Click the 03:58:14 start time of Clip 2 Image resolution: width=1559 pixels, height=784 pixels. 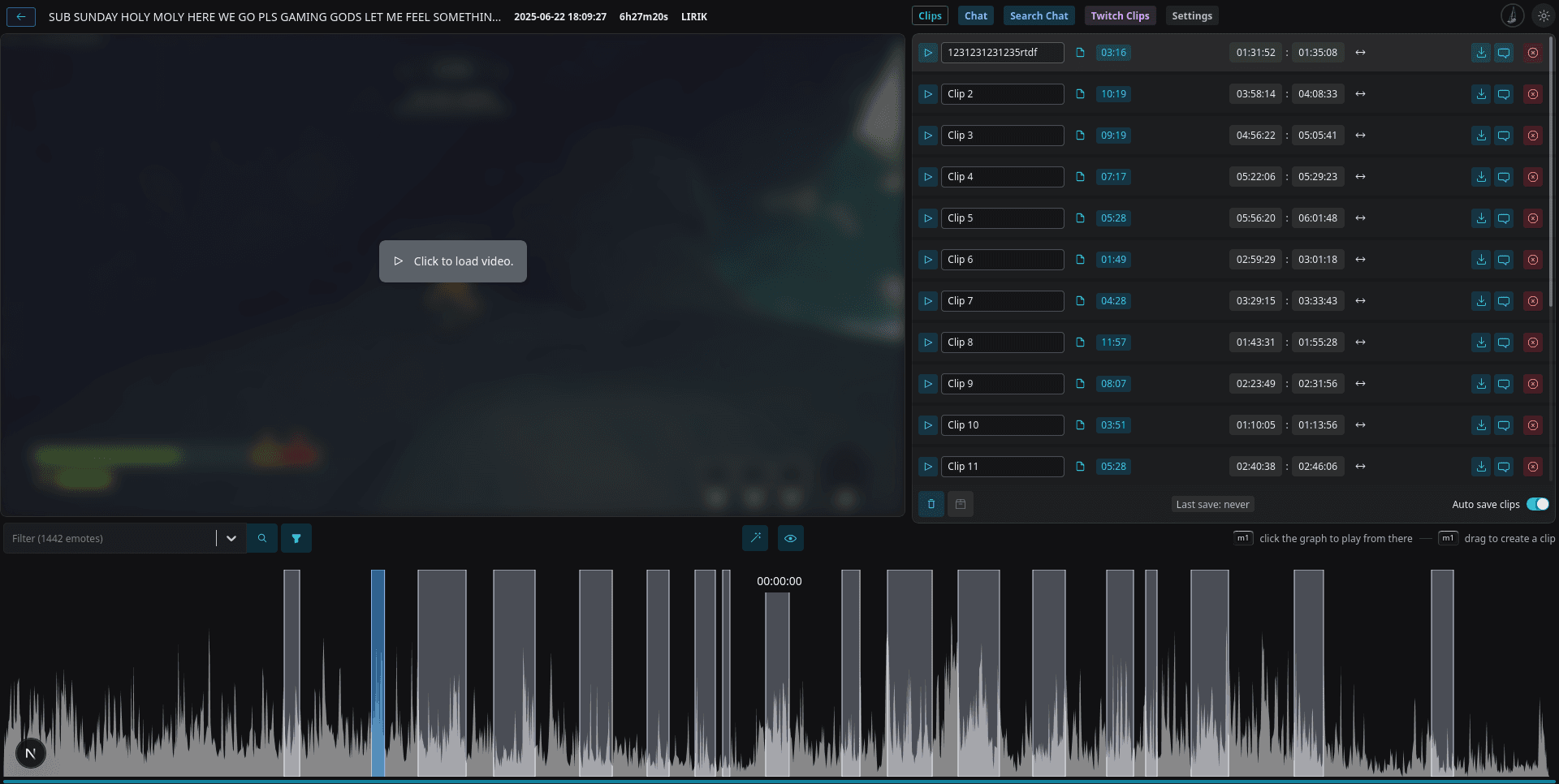pyautogui.click(x=1255, y=94)
